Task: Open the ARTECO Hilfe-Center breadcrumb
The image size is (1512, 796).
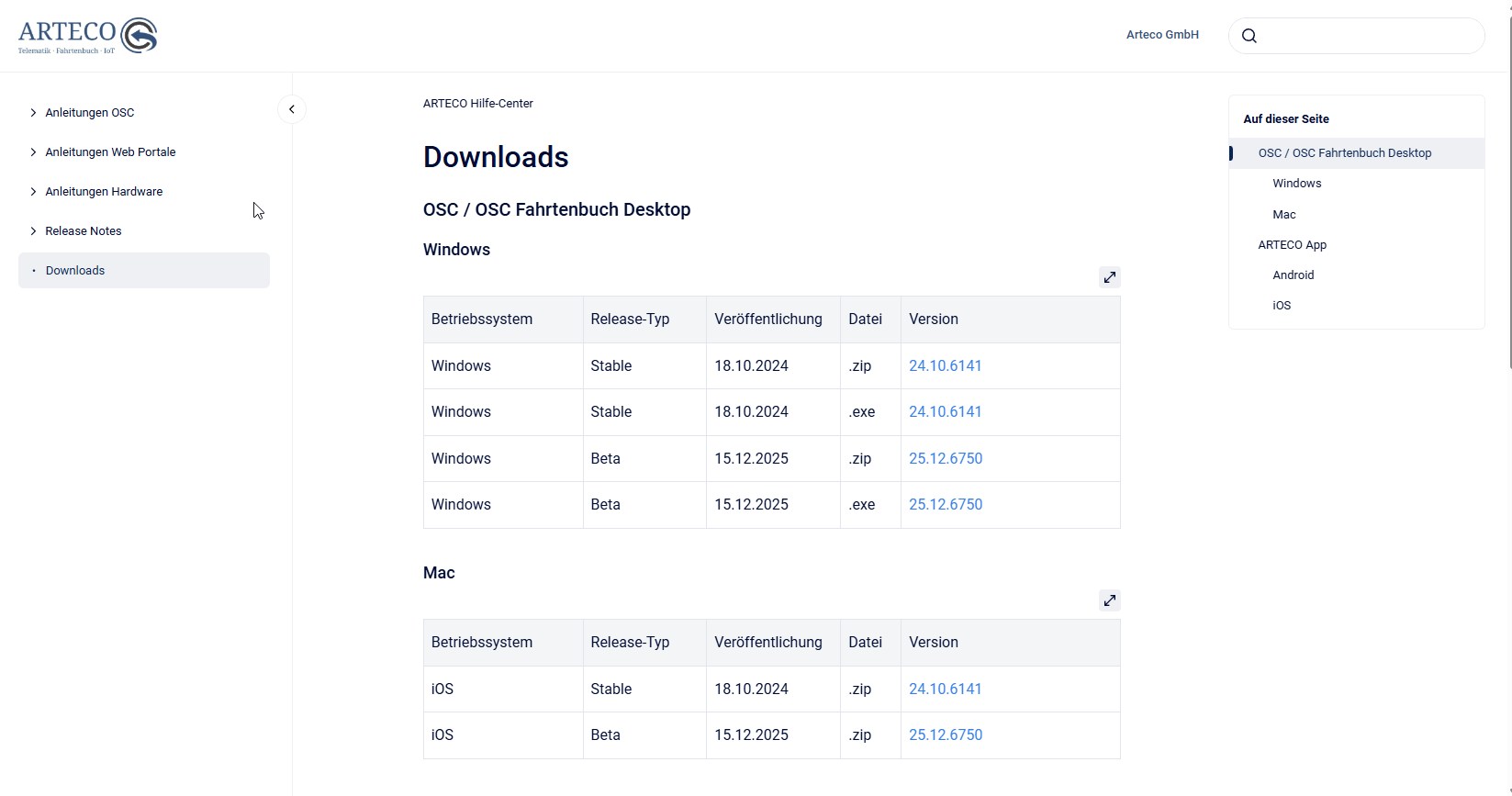Action: pos(477,104)
